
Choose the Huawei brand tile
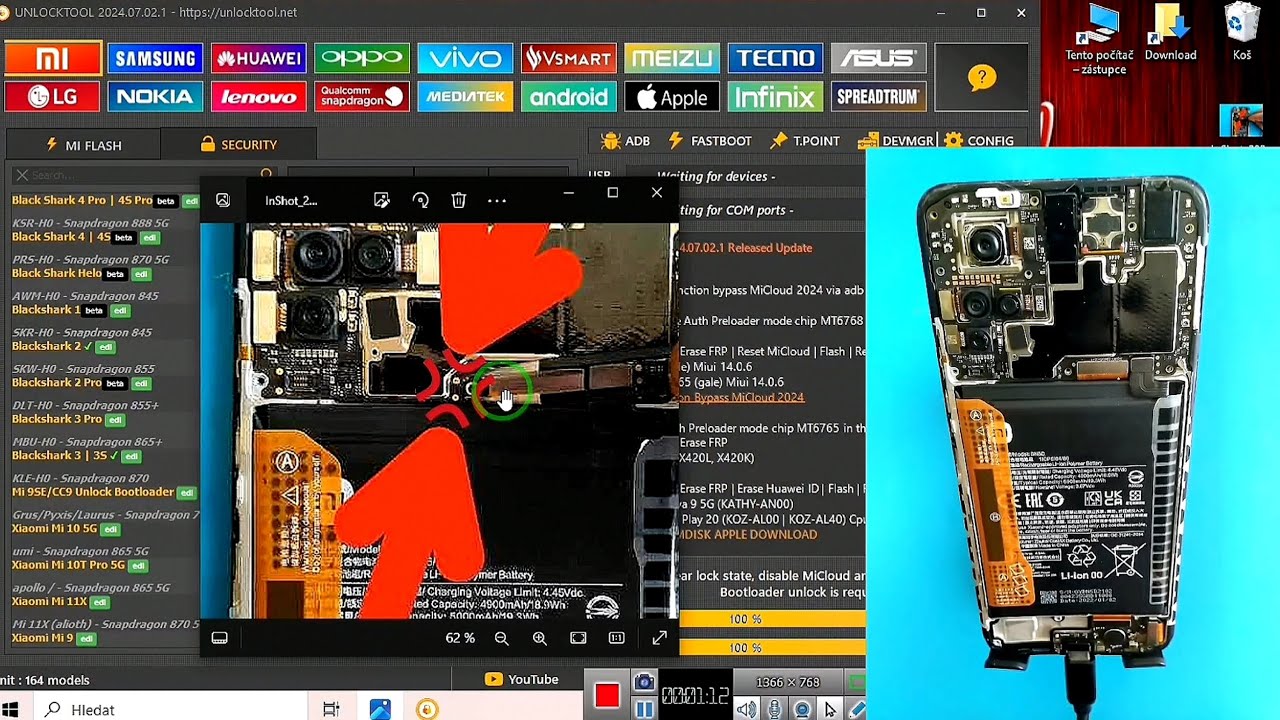tap(259, 59)
